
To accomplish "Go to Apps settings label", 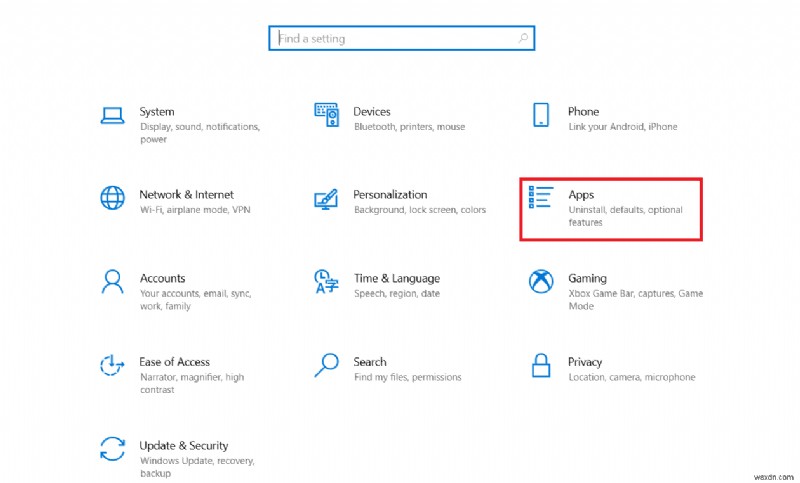I will (581, 195).
